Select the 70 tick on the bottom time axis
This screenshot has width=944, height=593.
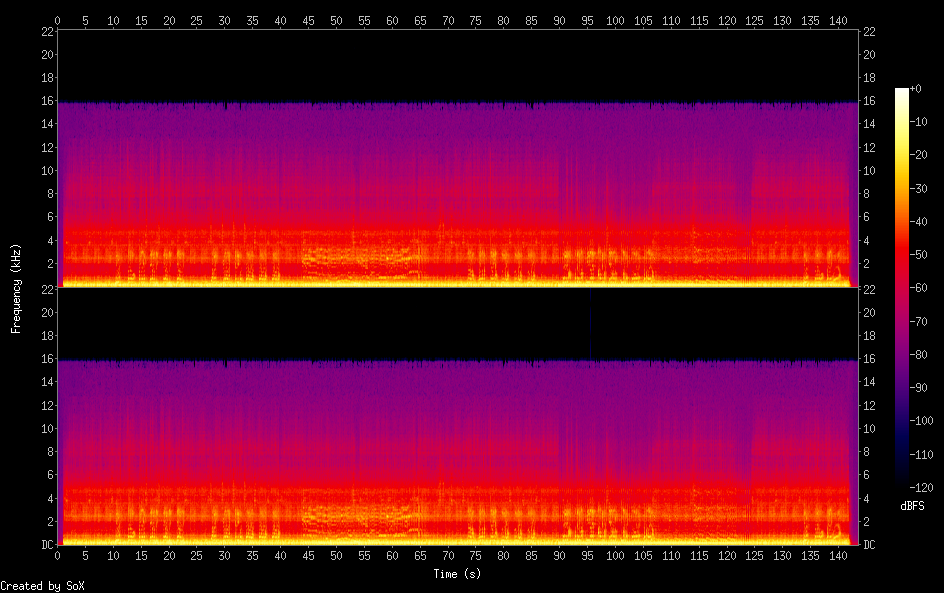coord(448,555)
